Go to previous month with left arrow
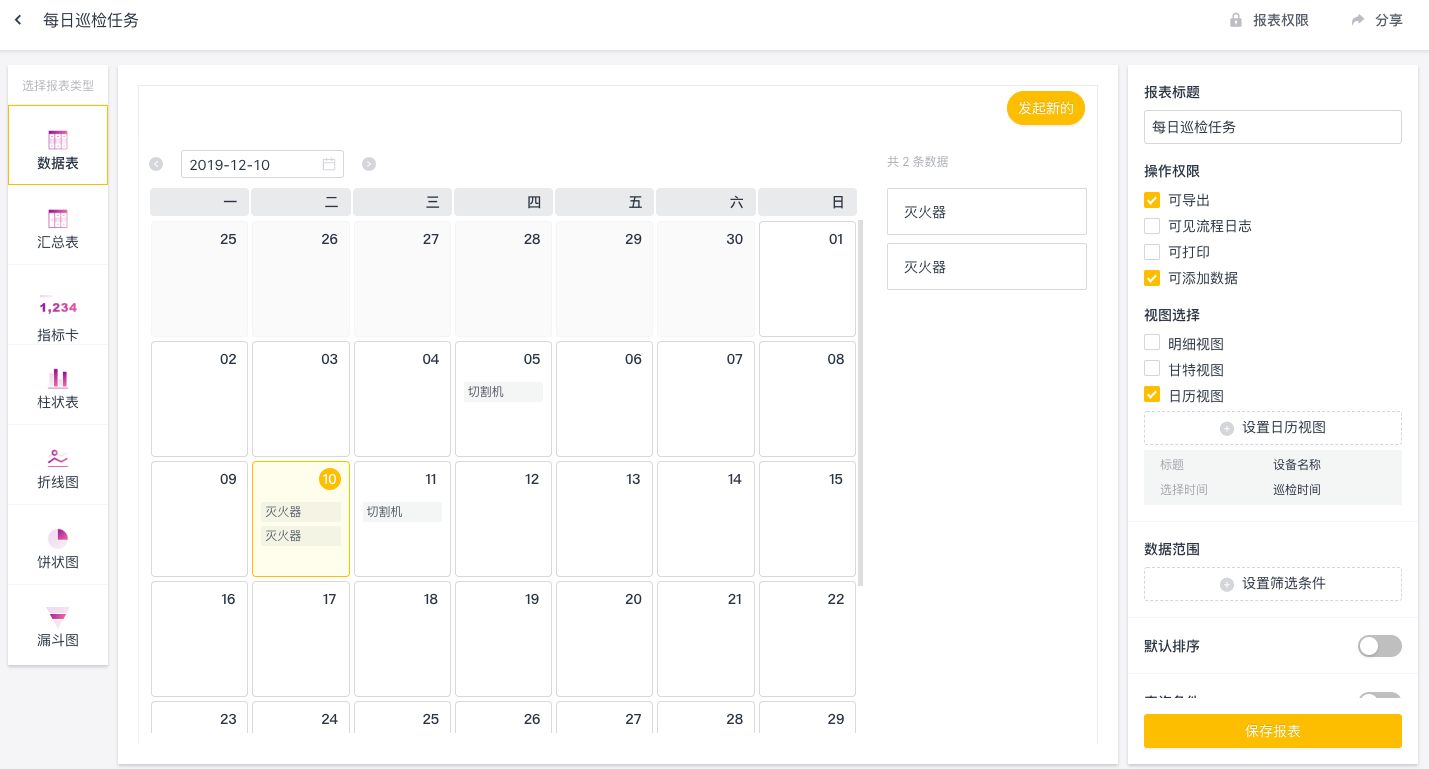Viewport: 1429px width, 769px height. (x=156, y=164)
